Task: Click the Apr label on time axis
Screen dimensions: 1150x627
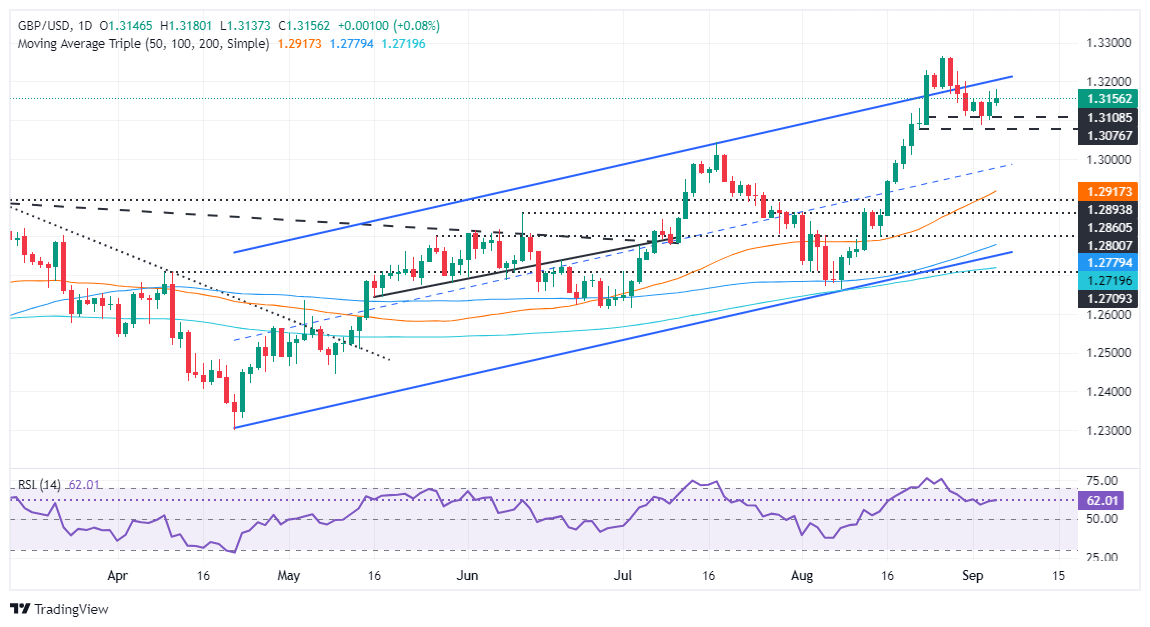Action: click(117, 576)
